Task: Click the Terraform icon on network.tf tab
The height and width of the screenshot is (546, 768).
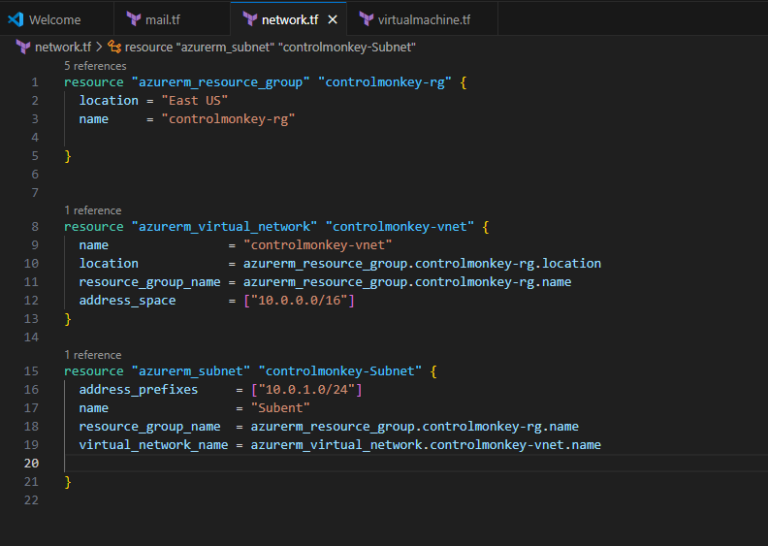Action: (x=250, y=20)
